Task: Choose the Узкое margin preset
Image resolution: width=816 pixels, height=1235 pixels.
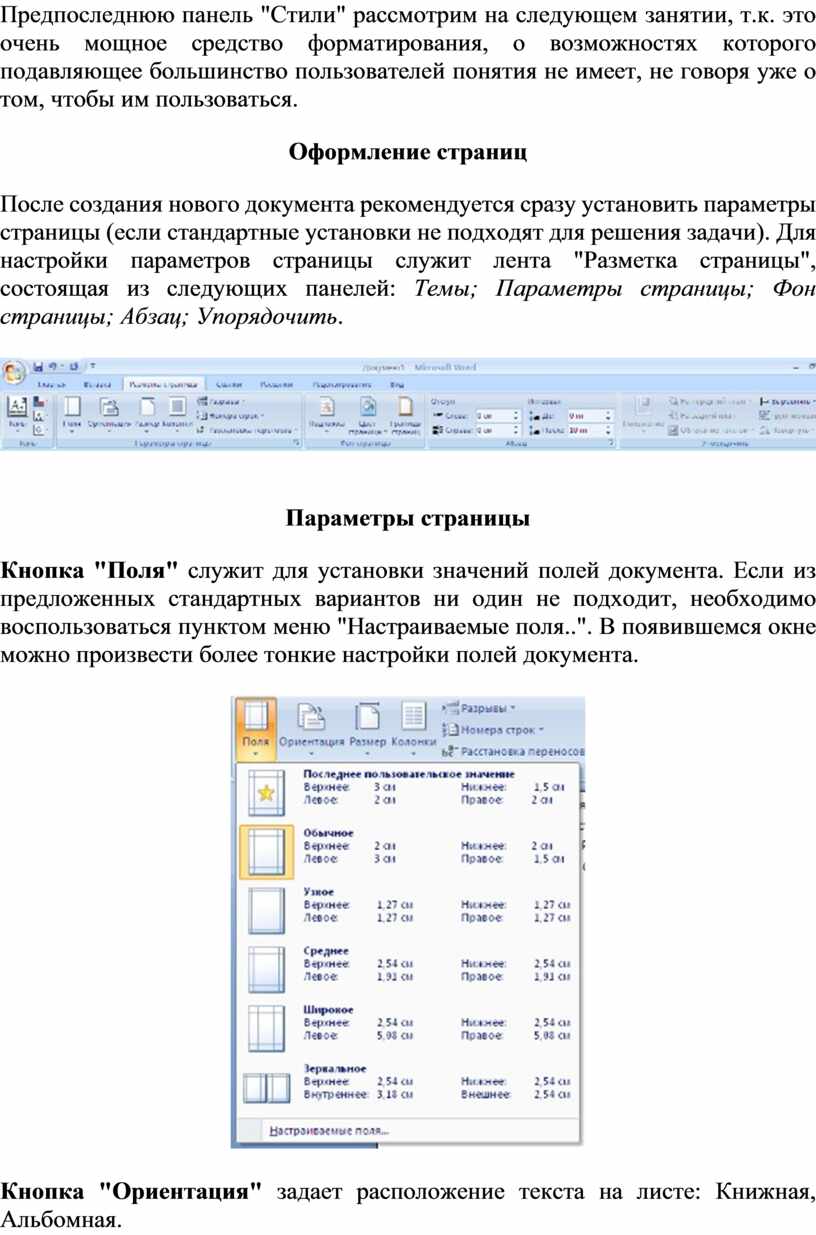Action: 410,910
